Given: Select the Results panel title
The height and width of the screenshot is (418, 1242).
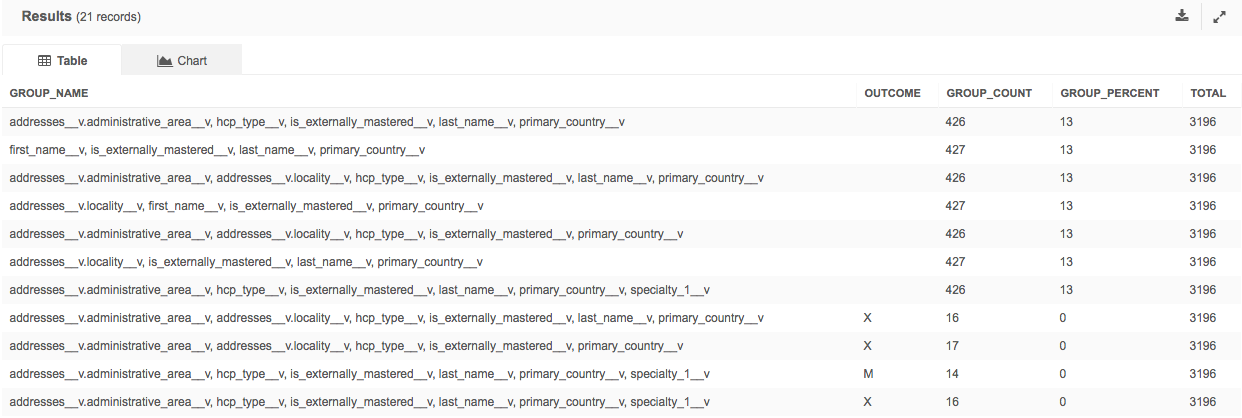Looking at the screenshot, I should [46, 17].
